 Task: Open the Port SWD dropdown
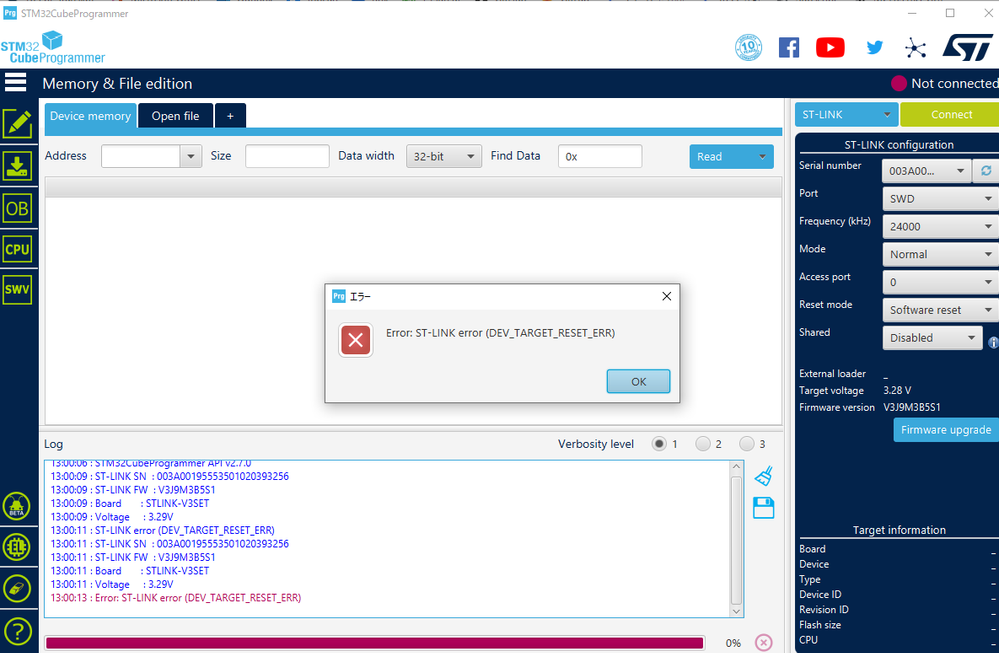point(940,199)
